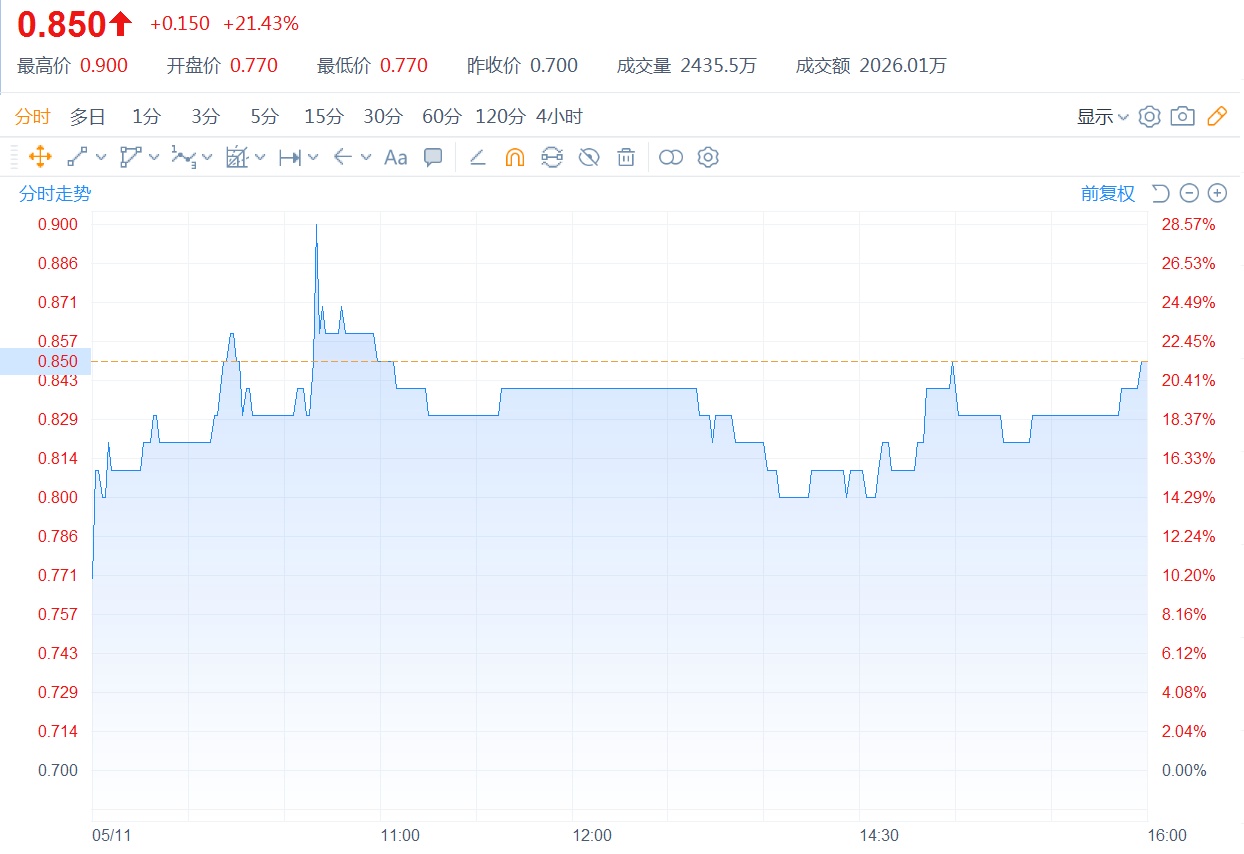This screenshot has width=1244, height=854.
Task: Open chart settings gear beside 显示
Action: pyautogui.click(x=1150, y=117)
